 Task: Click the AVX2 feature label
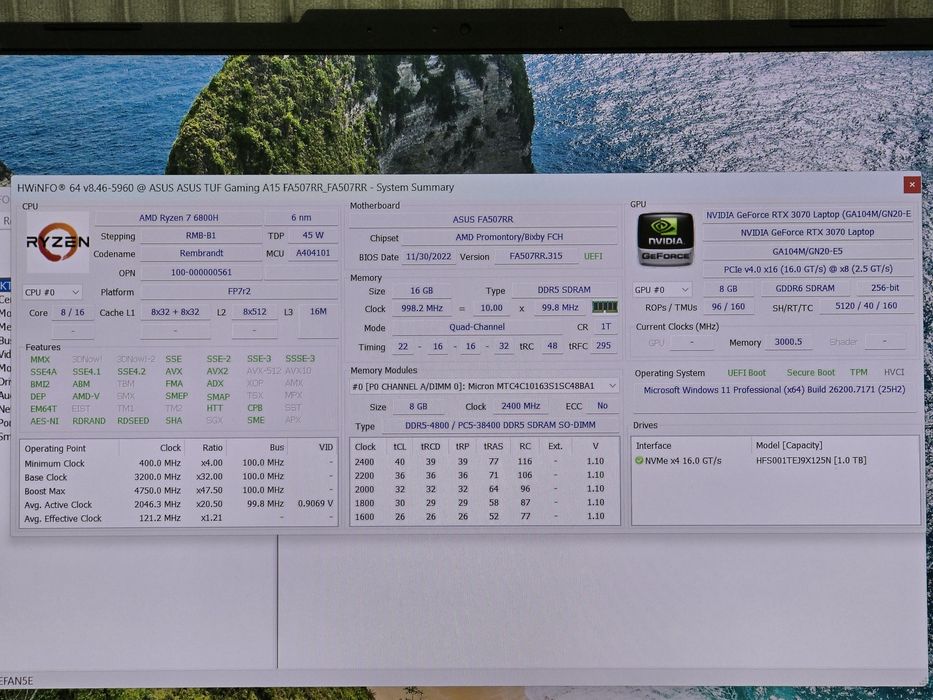point(217,371)
